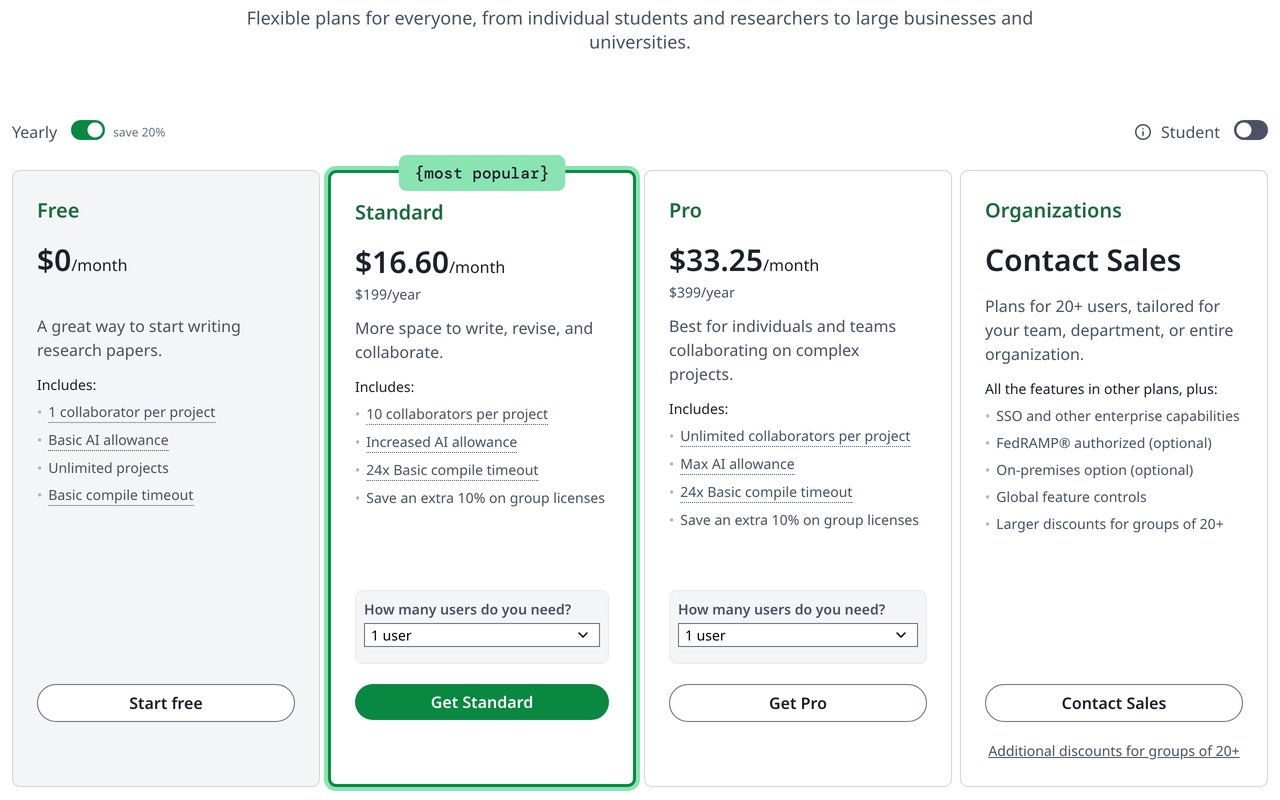Viewport: 1280px width, 800px height.
Task: Click the Get Pro button
Action: tap(798, 703)
